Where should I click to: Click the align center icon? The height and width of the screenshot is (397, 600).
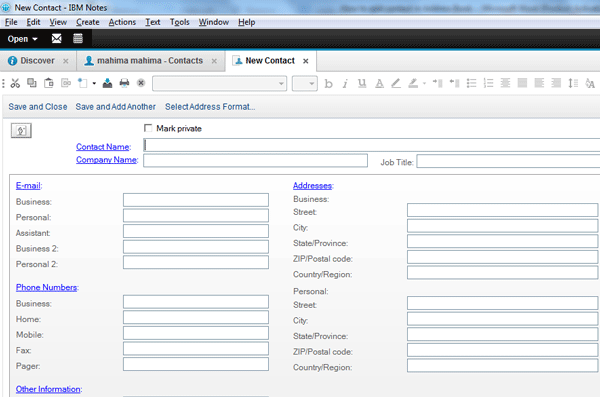click(x=505, y=83)
